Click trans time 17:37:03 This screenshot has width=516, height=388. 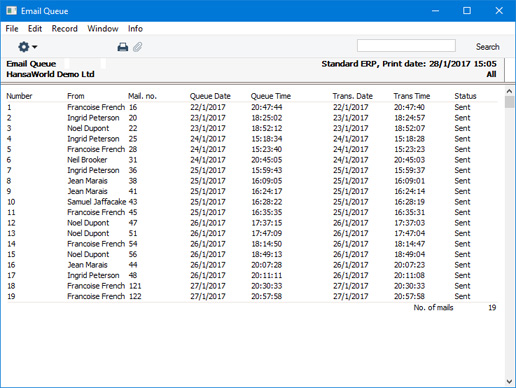410,223
